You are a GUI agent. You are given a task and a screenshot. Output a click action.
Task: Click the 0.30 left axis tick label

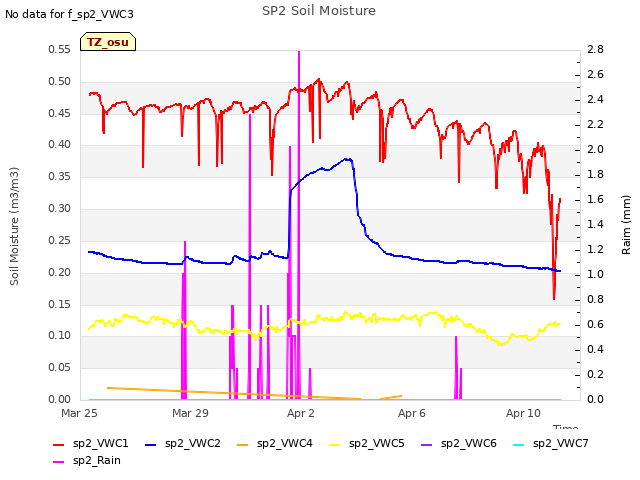pos(60,209)
